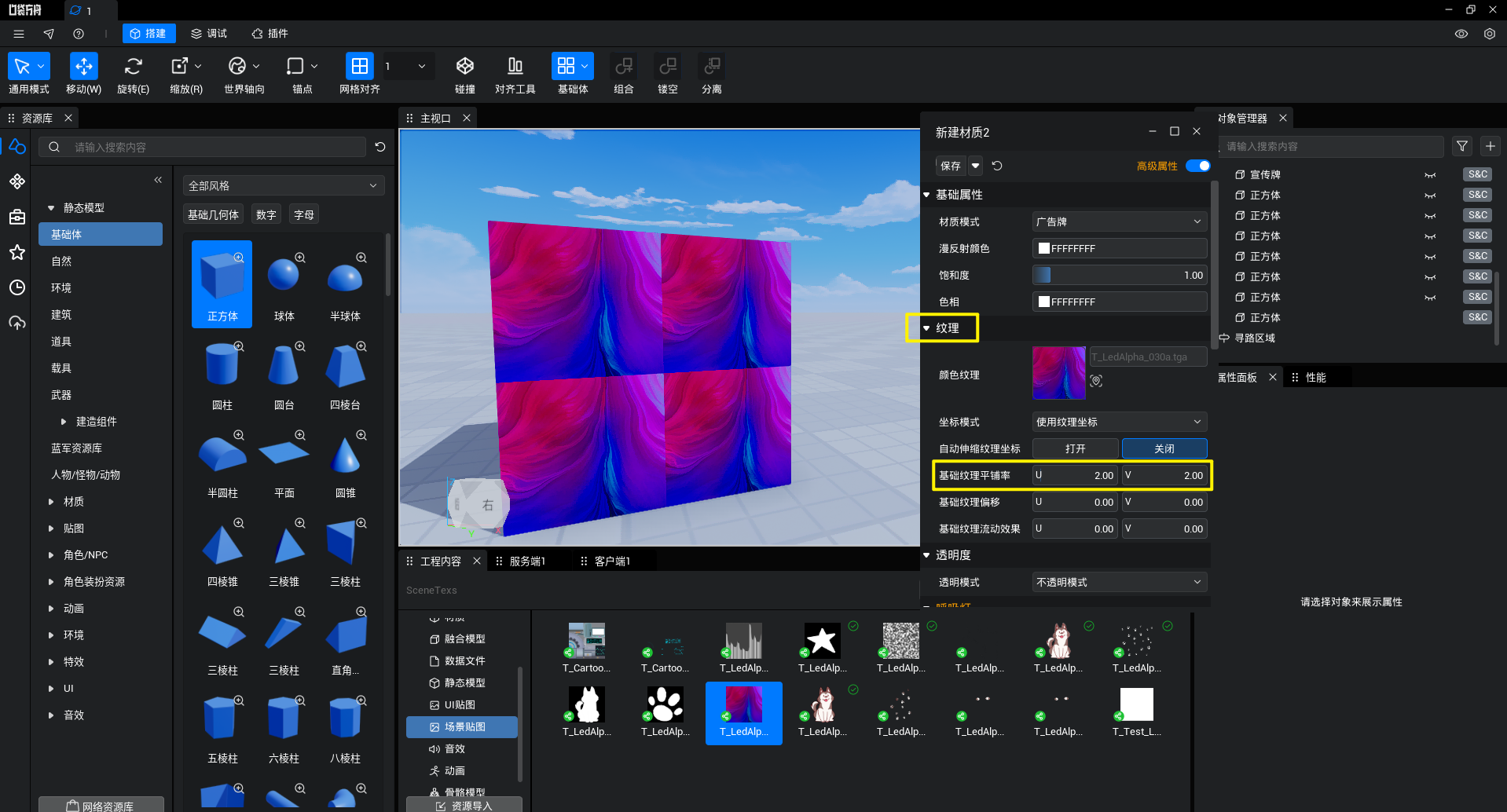1507x812 pixels.
Task: Click the locate texture target icon
Action: tap(1096, 381)
